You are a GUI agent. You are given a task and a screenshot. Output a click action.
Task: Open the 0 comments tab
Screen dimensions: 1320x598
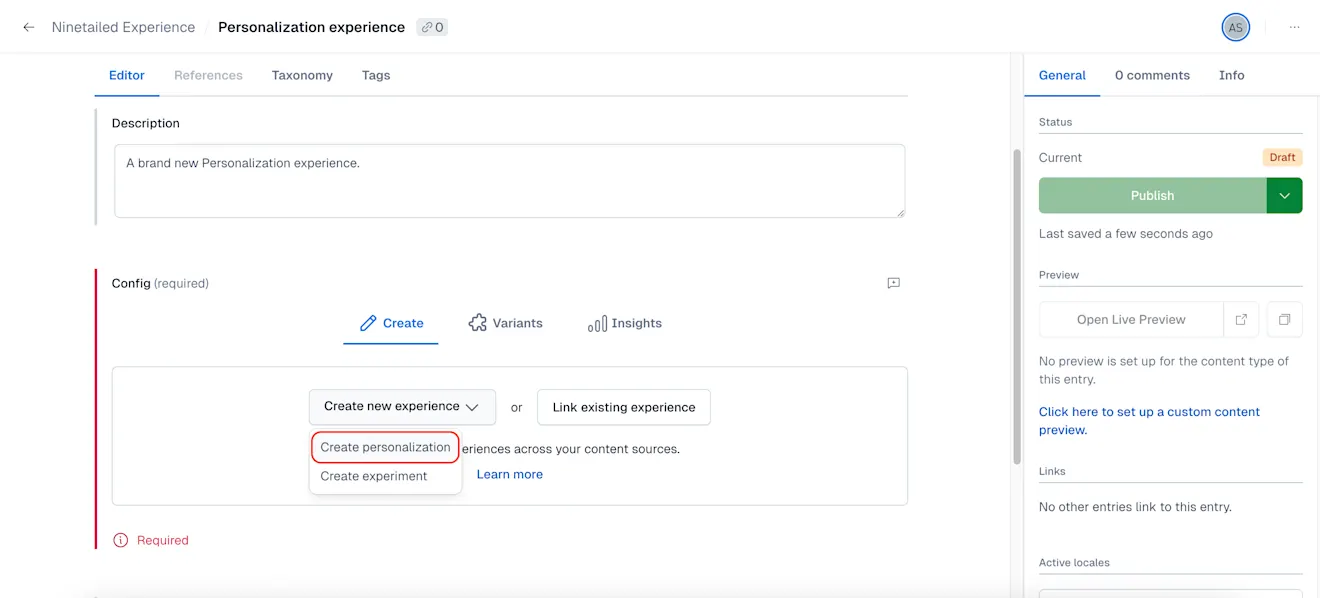click(x=1152, y=75)
